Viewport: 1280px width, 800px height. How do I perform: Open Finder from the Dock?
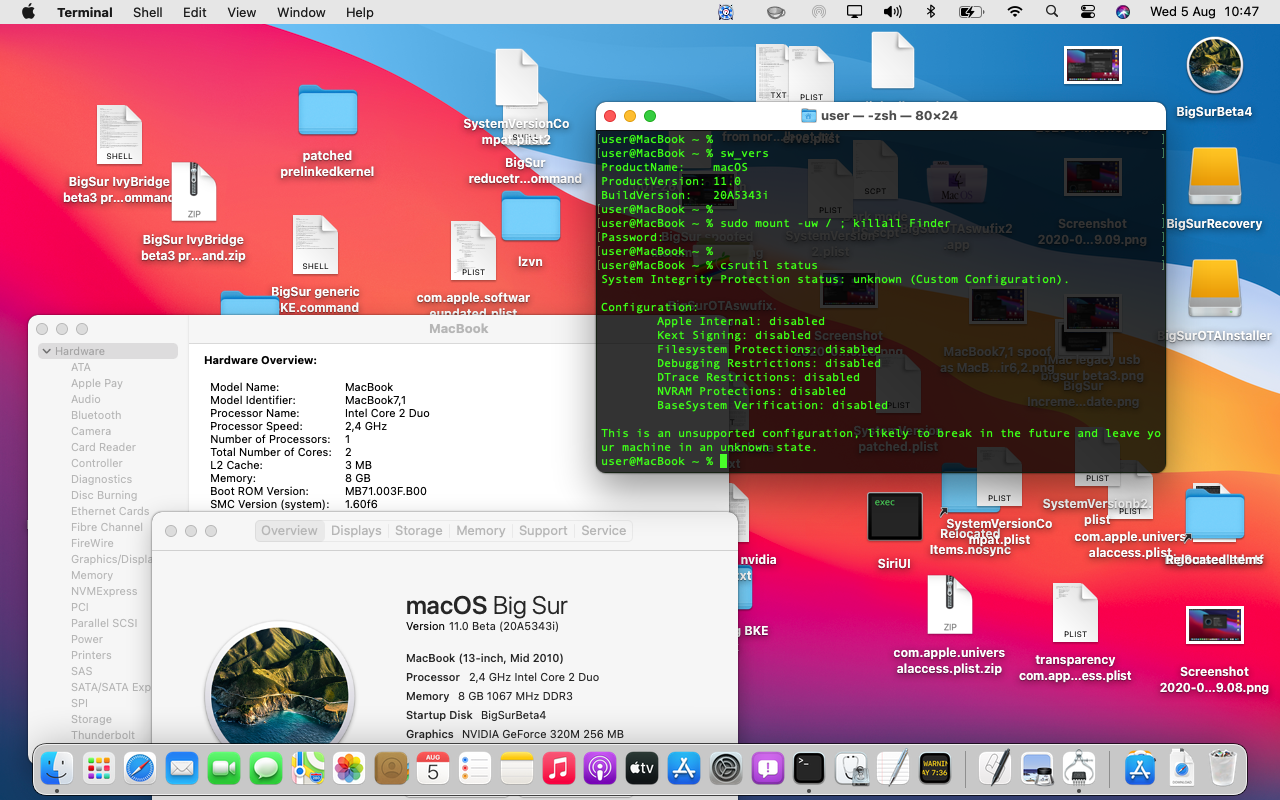56,768
